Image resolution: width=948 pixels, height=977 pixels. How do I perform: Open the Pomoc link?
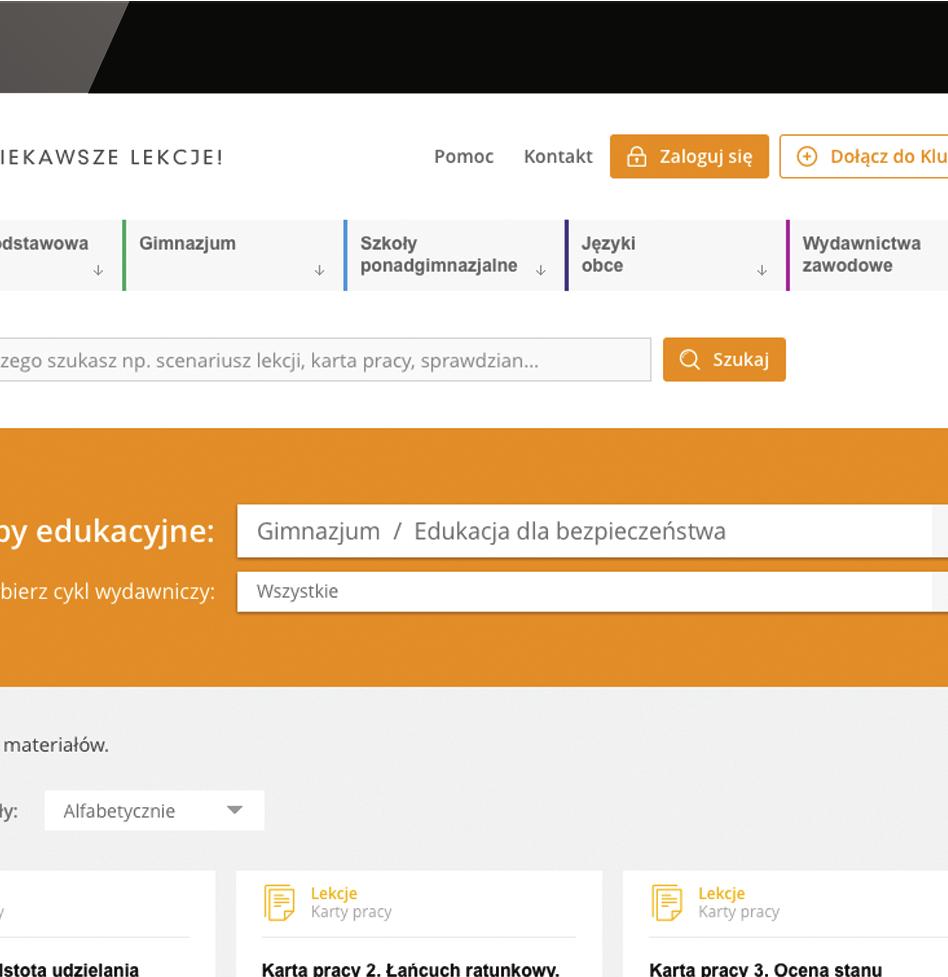tap(464, 156)
